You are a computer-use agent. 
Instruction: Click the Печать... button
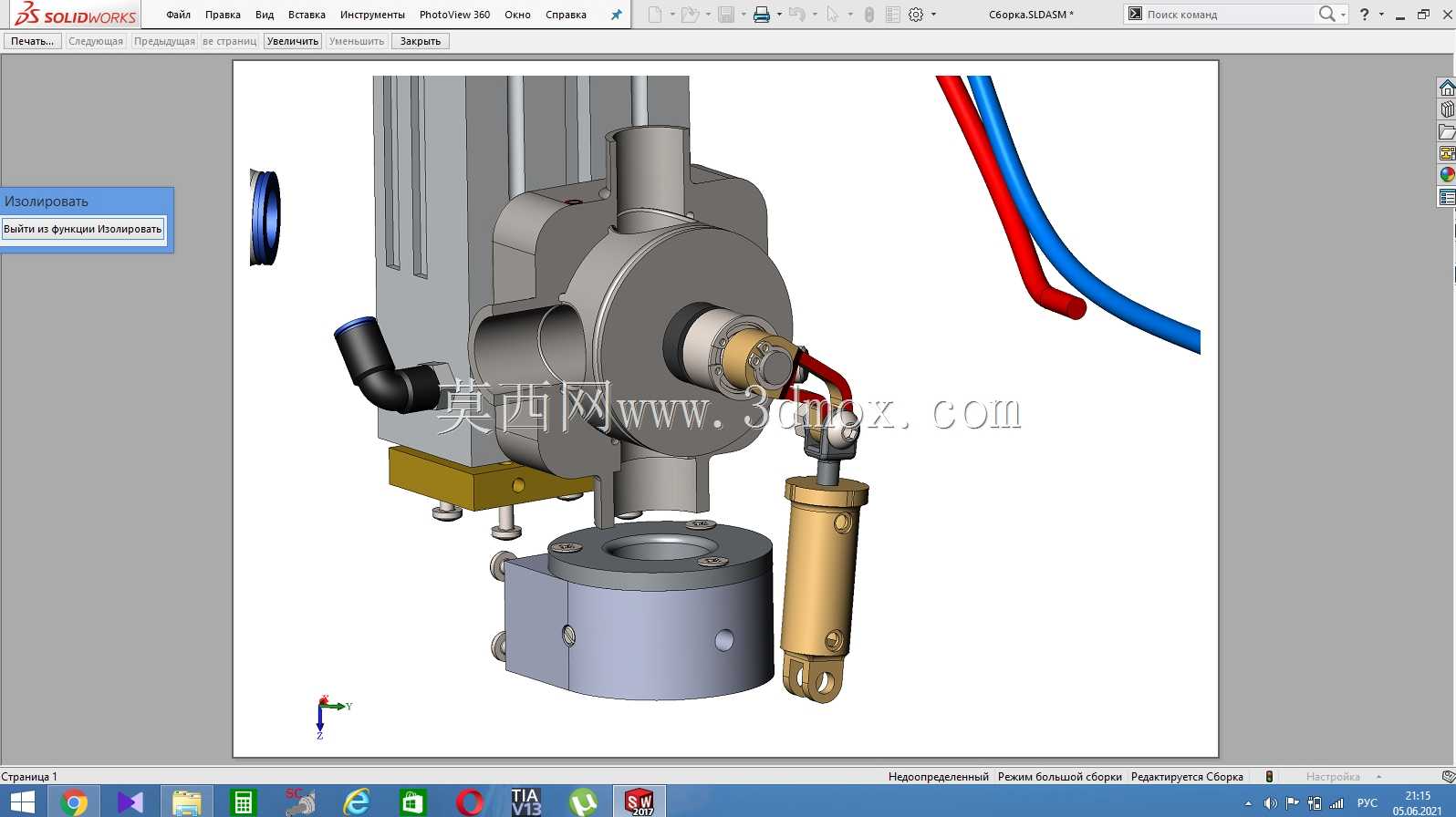pos(33,41)
